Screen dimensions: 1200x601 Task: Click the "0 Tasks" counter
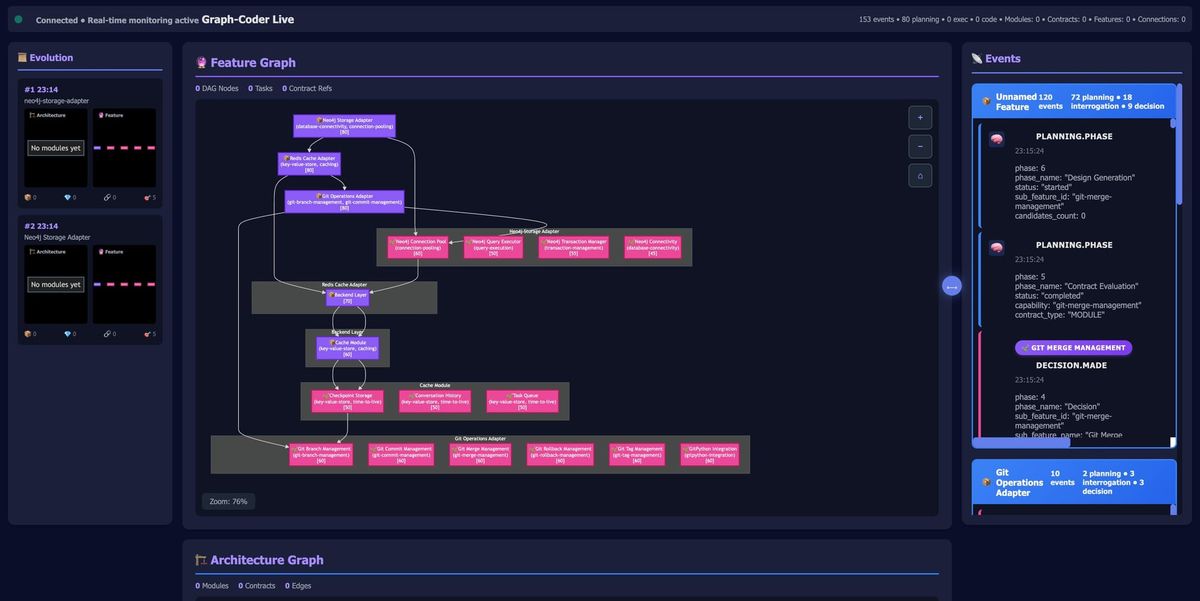coord(260,89)
